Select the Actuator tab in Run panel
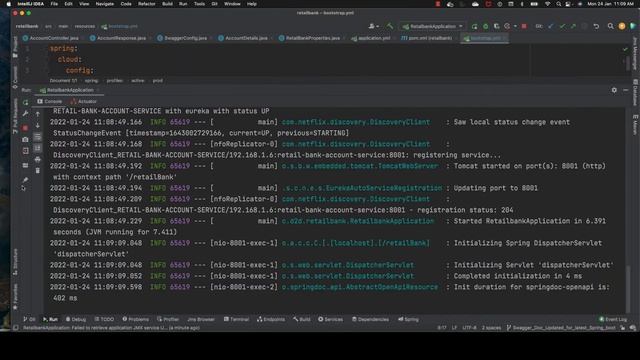The image size is (640, 360). click(x=84, y=101)
